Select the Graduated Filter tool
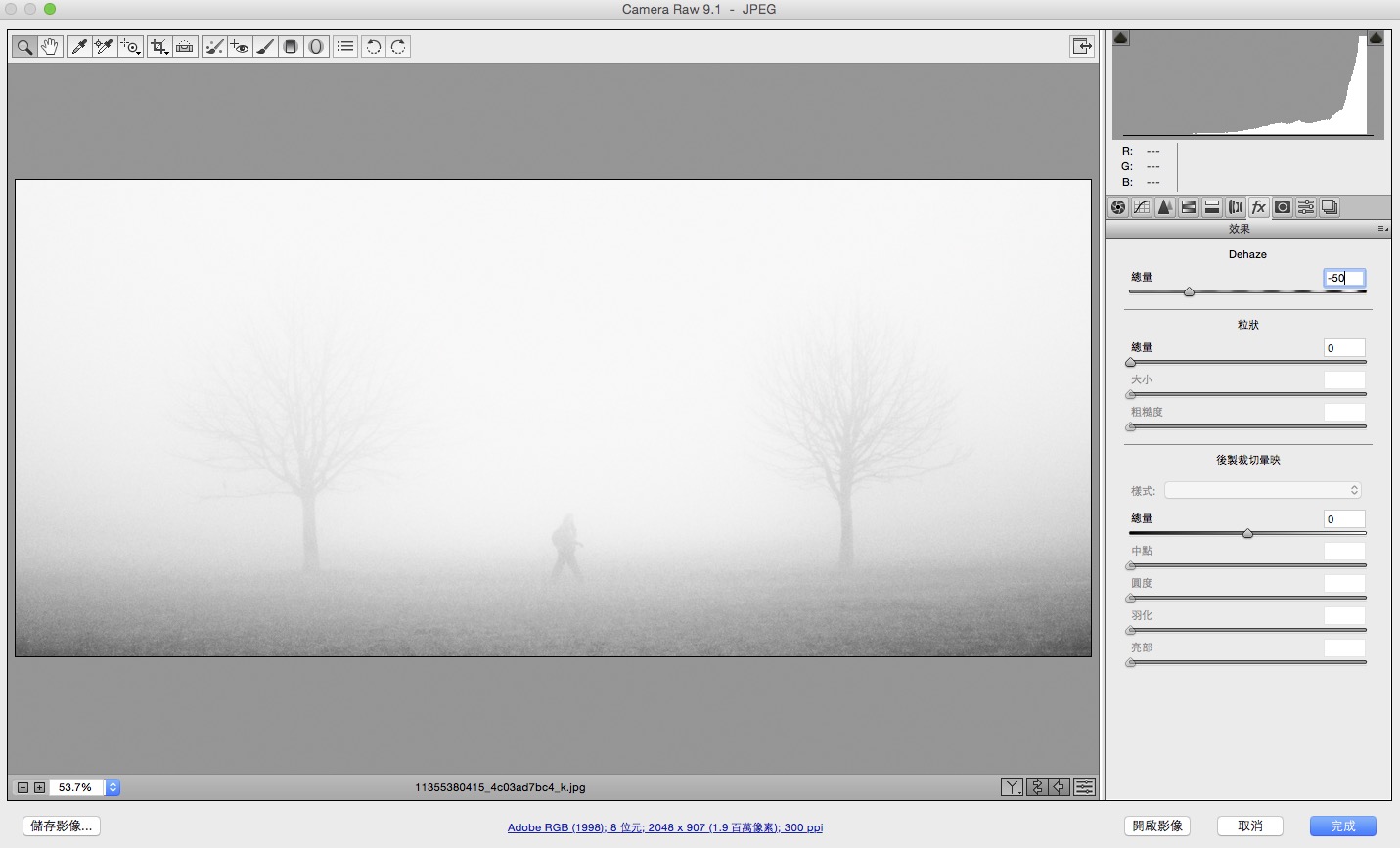The width and height of the screenshot is (1400, 848). [x=291, y=47]
